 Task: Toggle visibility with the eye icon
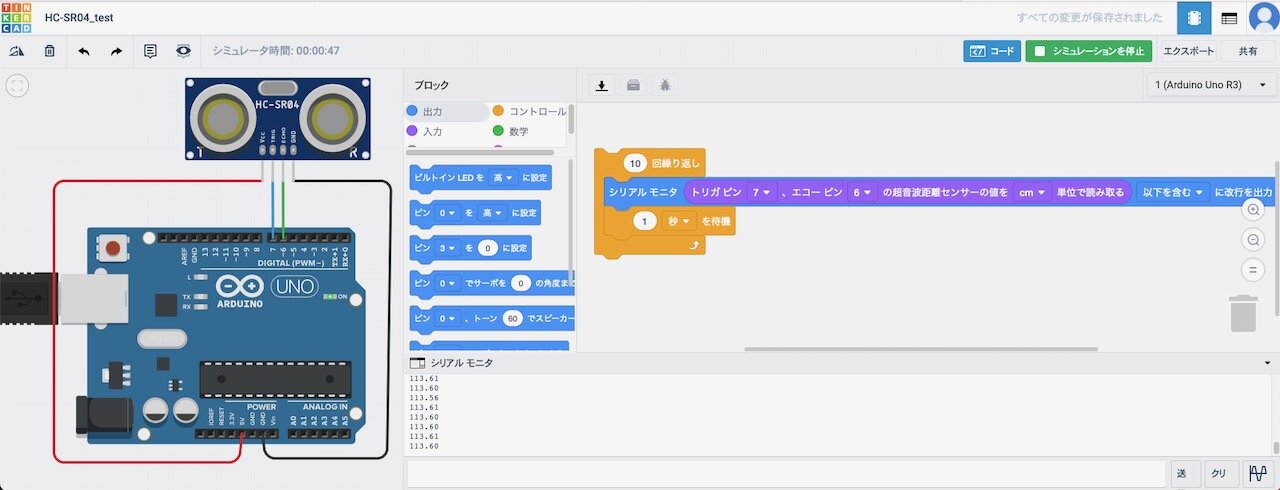(183, 51)
